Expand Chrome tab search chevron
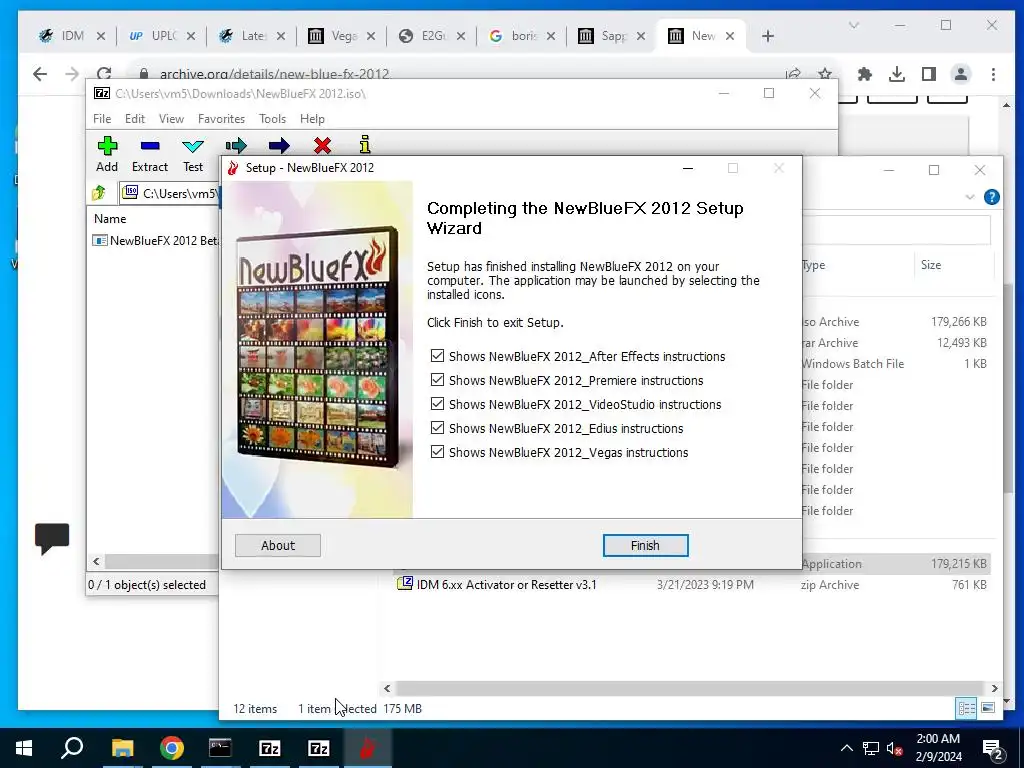 pos(854,25)
